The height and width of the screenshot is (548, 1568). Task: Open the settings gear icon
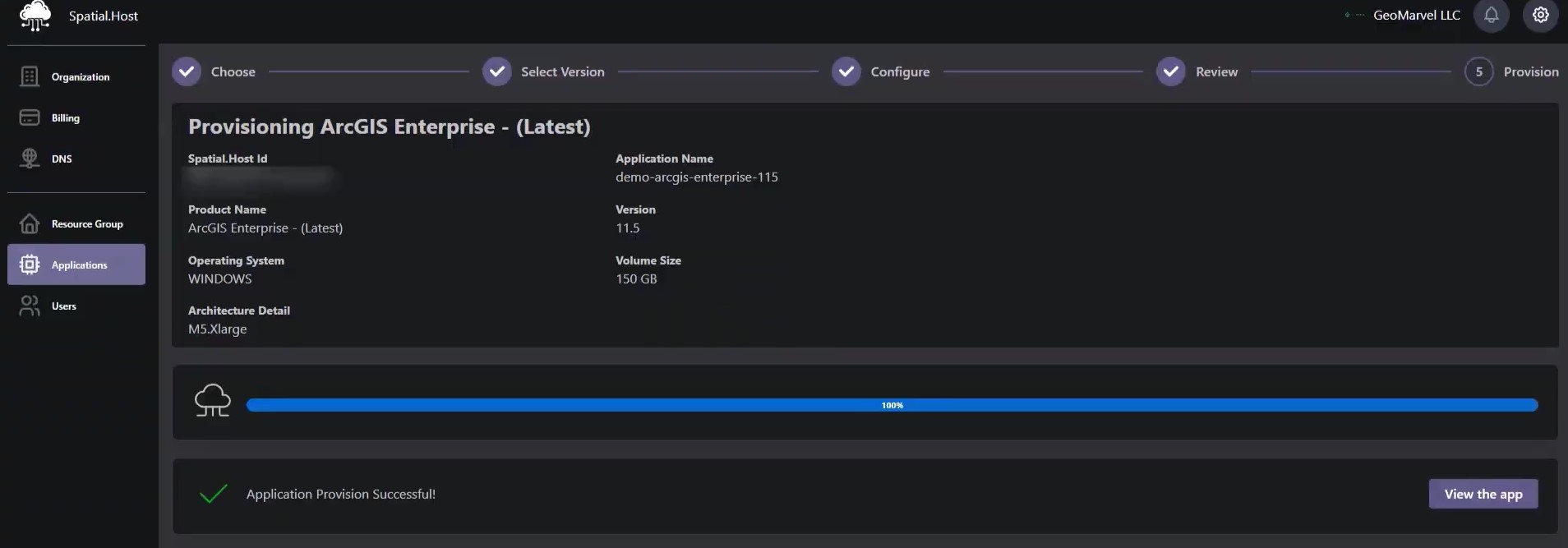point(1540,16)
